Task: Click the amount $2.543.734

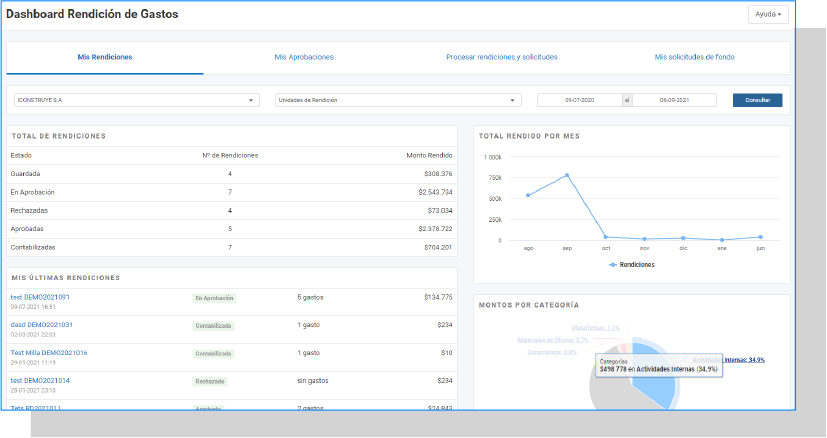Action: [435, 192]
